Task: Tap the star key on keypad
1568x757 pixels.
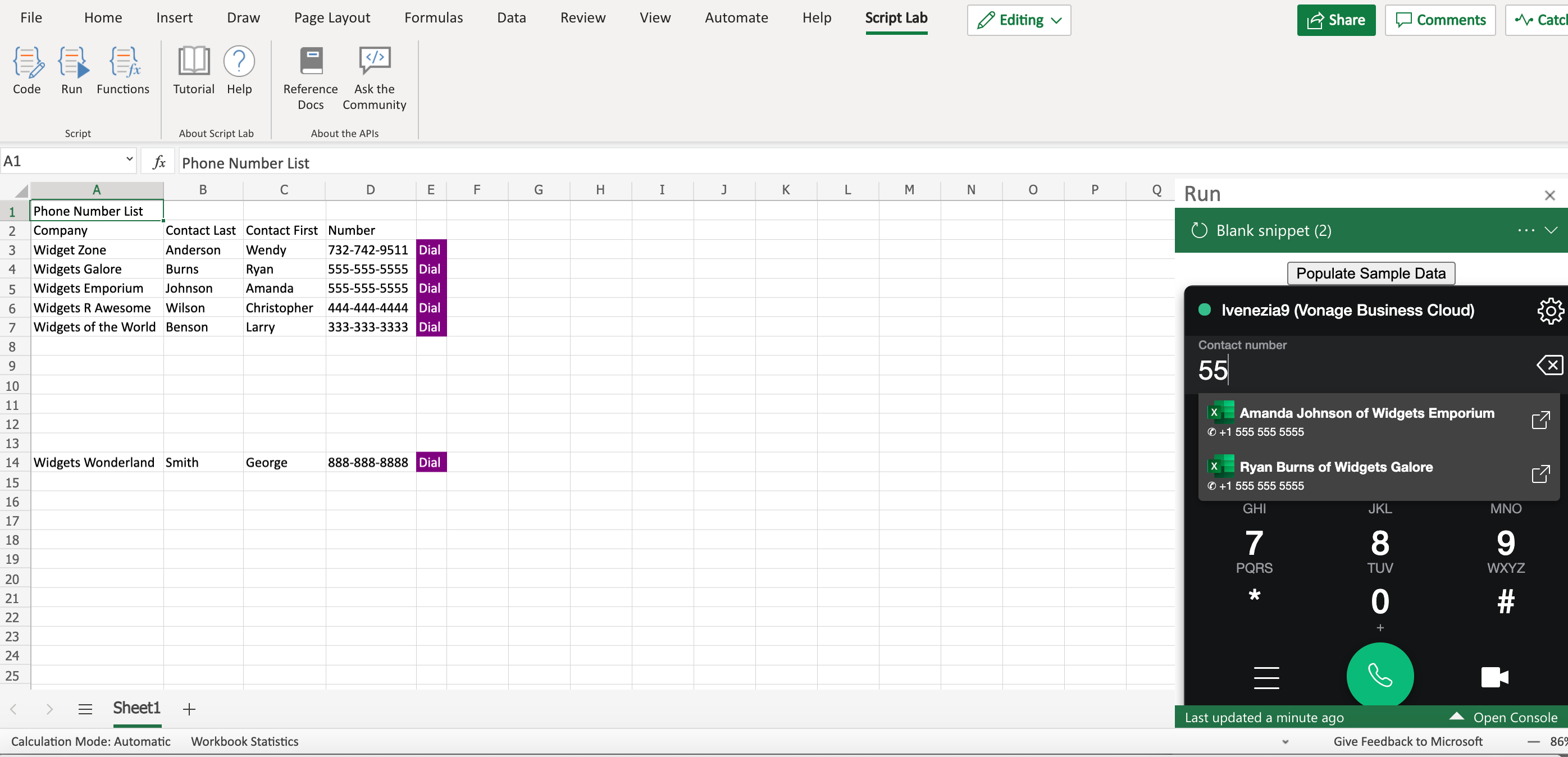Action: point(1254,596)
